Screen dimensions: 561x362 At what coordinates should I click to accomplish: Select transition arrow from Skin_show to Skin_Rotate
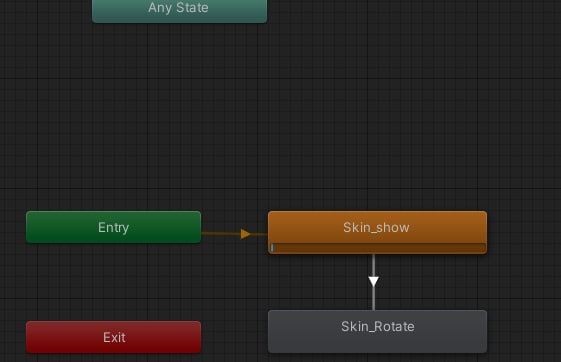click(x=374, y=282)
